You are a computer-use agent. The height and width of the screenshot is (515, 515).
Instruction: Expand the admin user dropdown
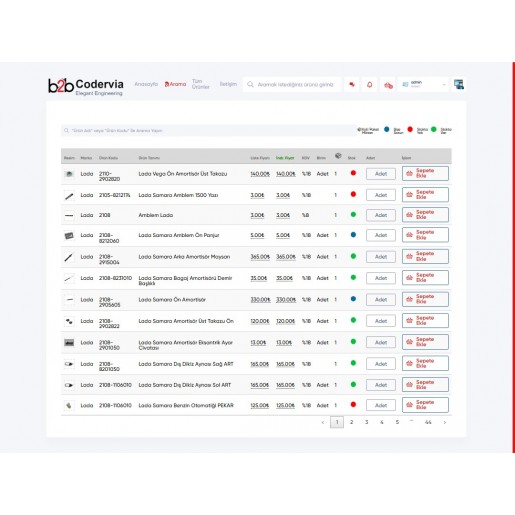(423, 85)
